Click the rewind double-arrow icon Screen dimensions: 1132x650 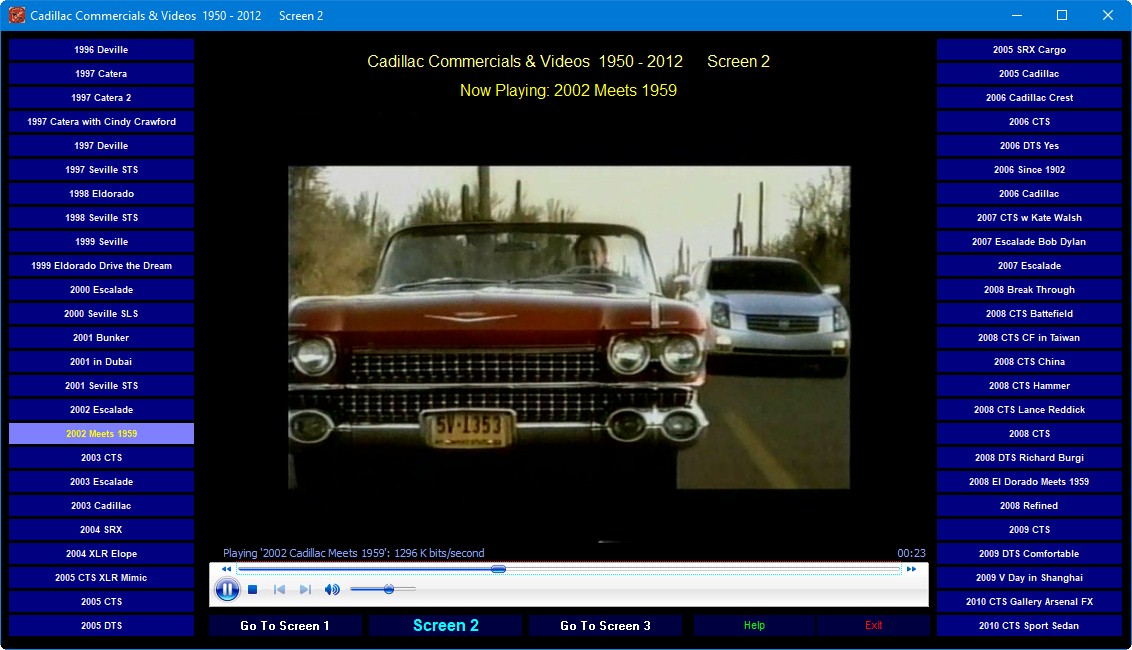point(224,568)
